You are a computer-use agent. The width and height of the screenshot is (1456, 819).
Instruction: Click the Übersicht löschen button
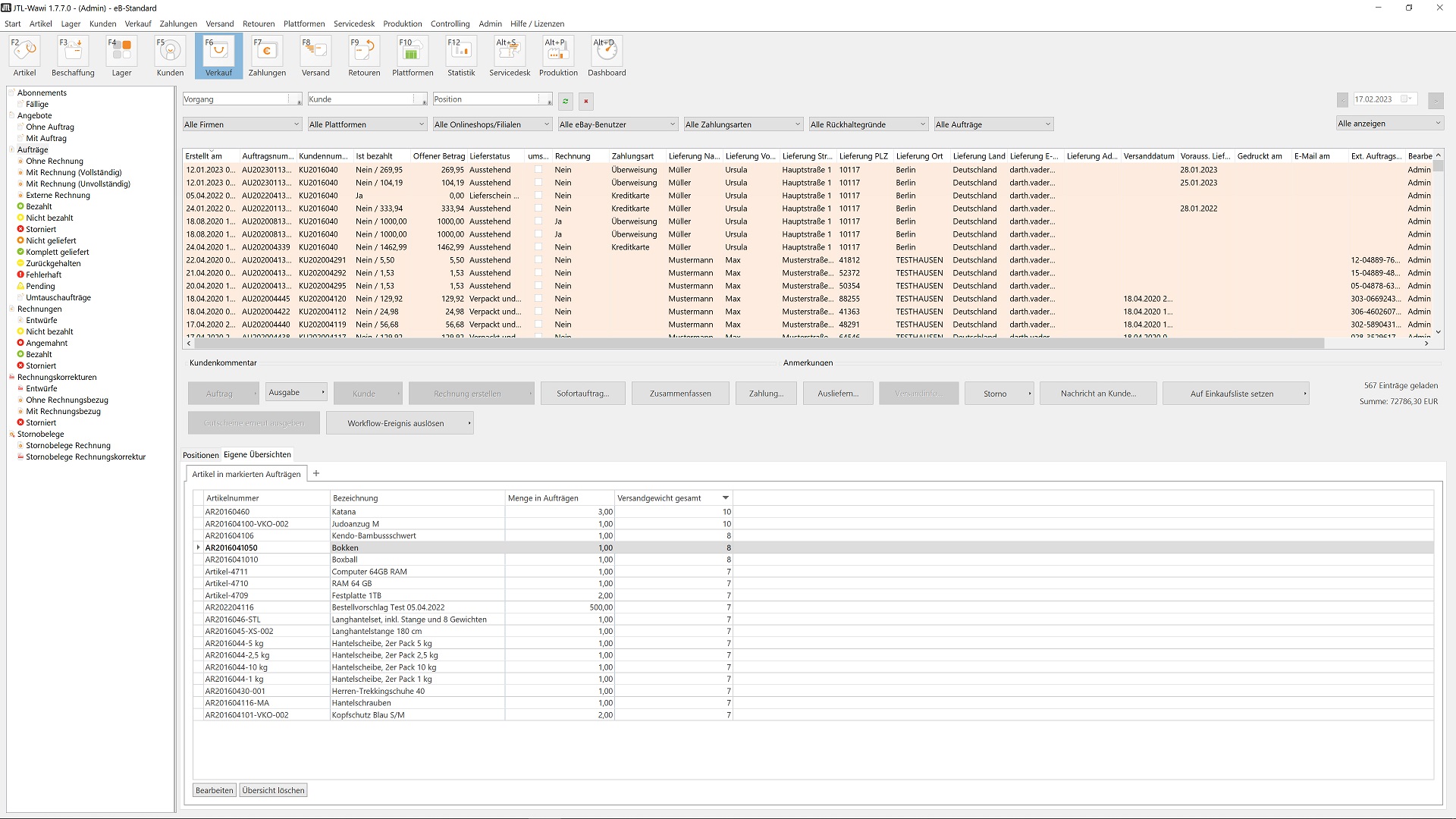click(x=273, y=790)
